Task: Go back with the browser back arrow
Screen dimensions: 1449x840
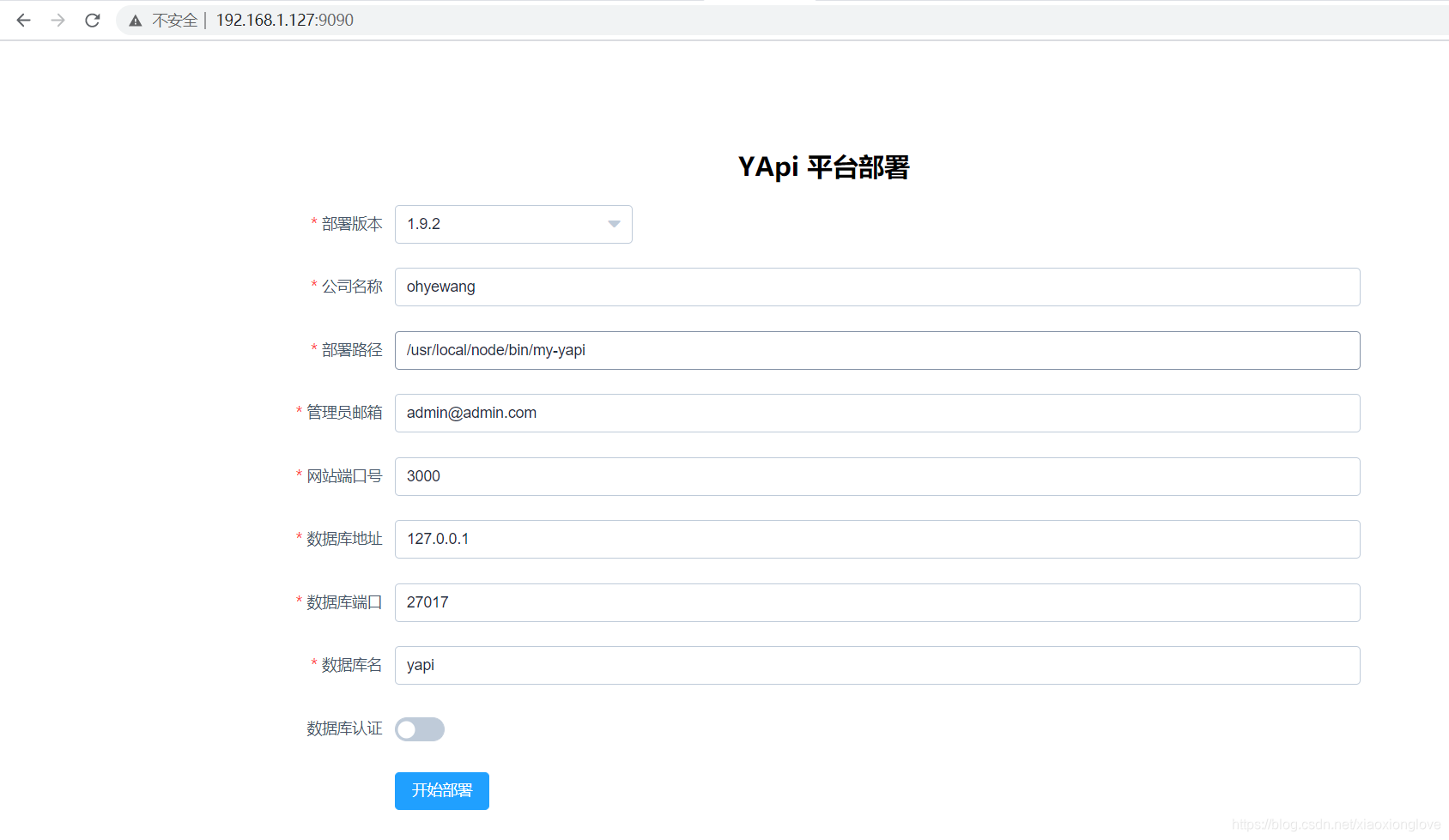Action: pyautogui.click(x=23, y=20)
